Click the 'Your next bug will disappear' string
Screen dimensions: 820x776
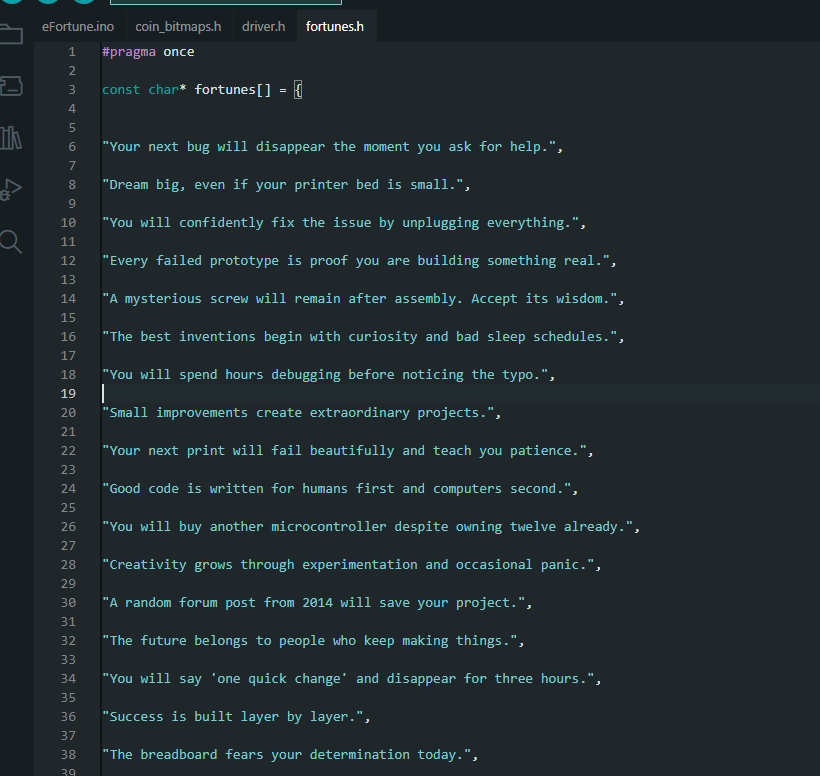click(333, 147)
